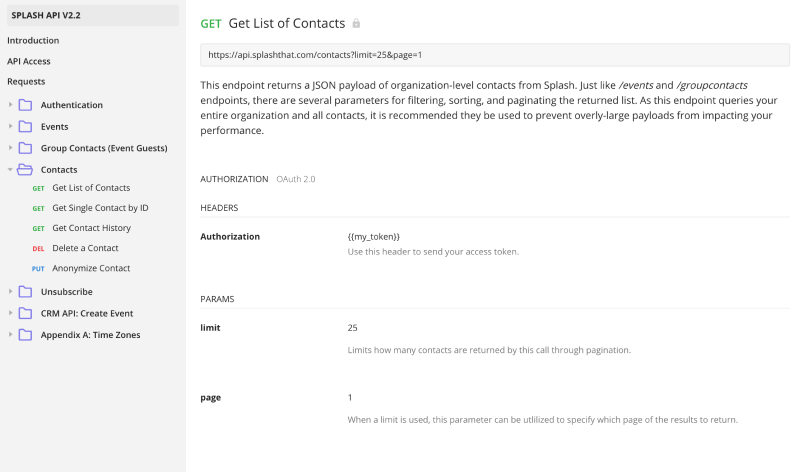803x472 pixels.
Task: Click the CRM API folder icon
Action: pyautogui.click(x=25, y=313)
